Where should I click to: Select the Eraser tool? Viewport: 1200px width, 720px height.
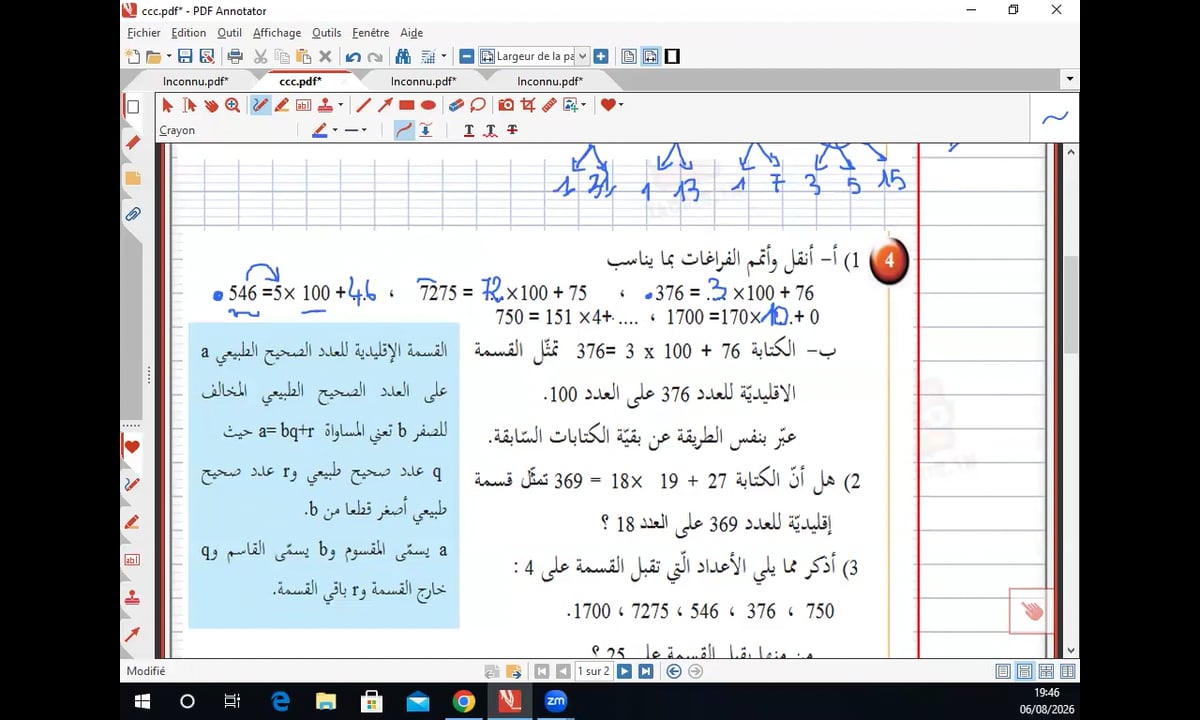click(456, 105)
